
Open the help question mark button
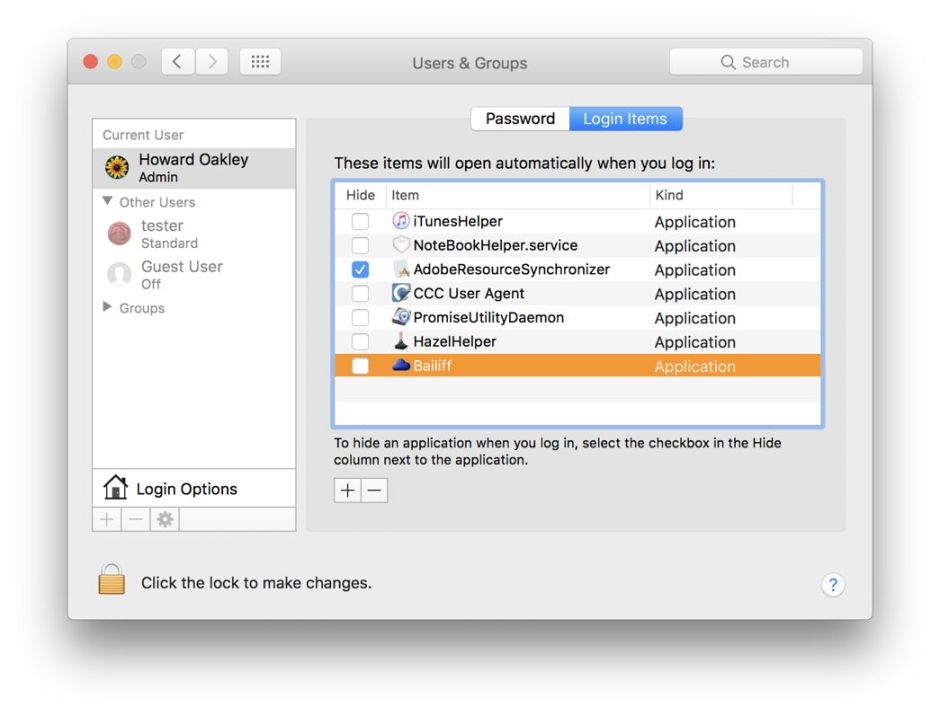tap(832, 586)
